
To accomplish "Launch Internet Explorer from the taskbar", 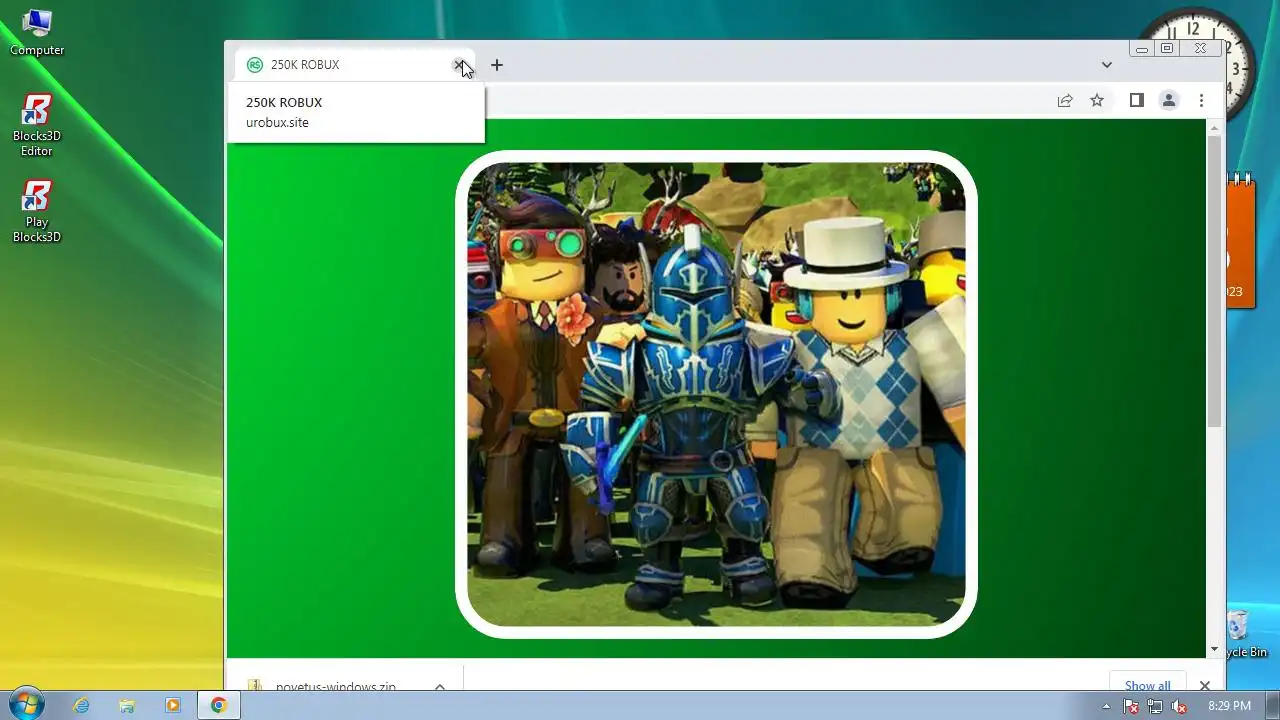I will (81, 705).
